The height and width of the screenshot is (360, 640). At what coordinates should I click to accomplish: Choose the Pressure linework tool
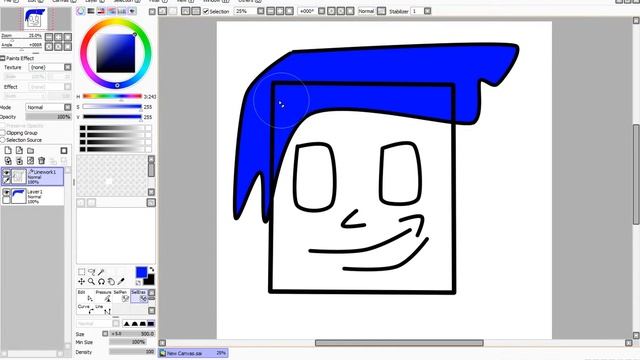104,296
